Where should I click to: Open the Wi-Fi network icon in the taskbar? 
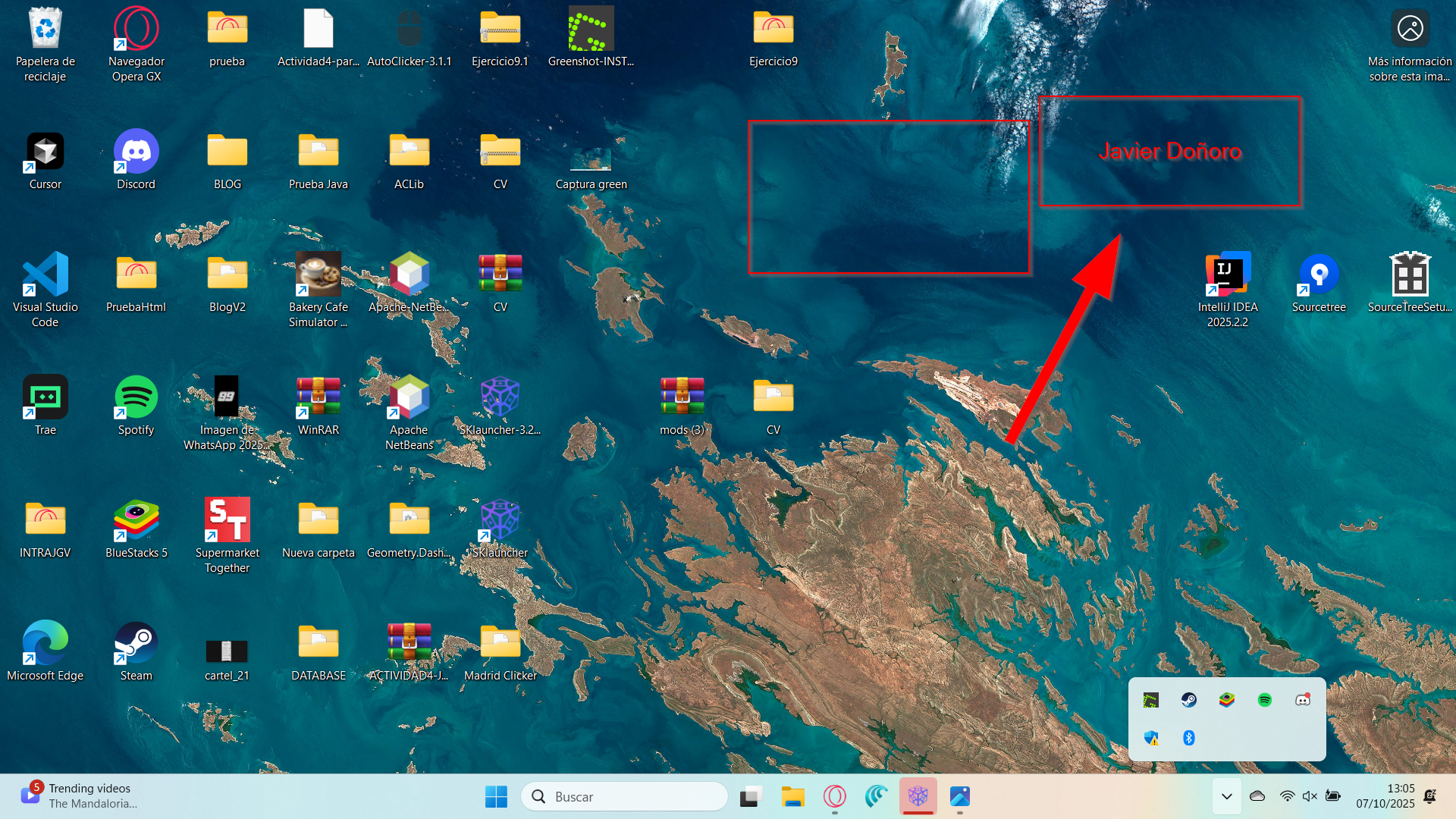coord(1287,796)
